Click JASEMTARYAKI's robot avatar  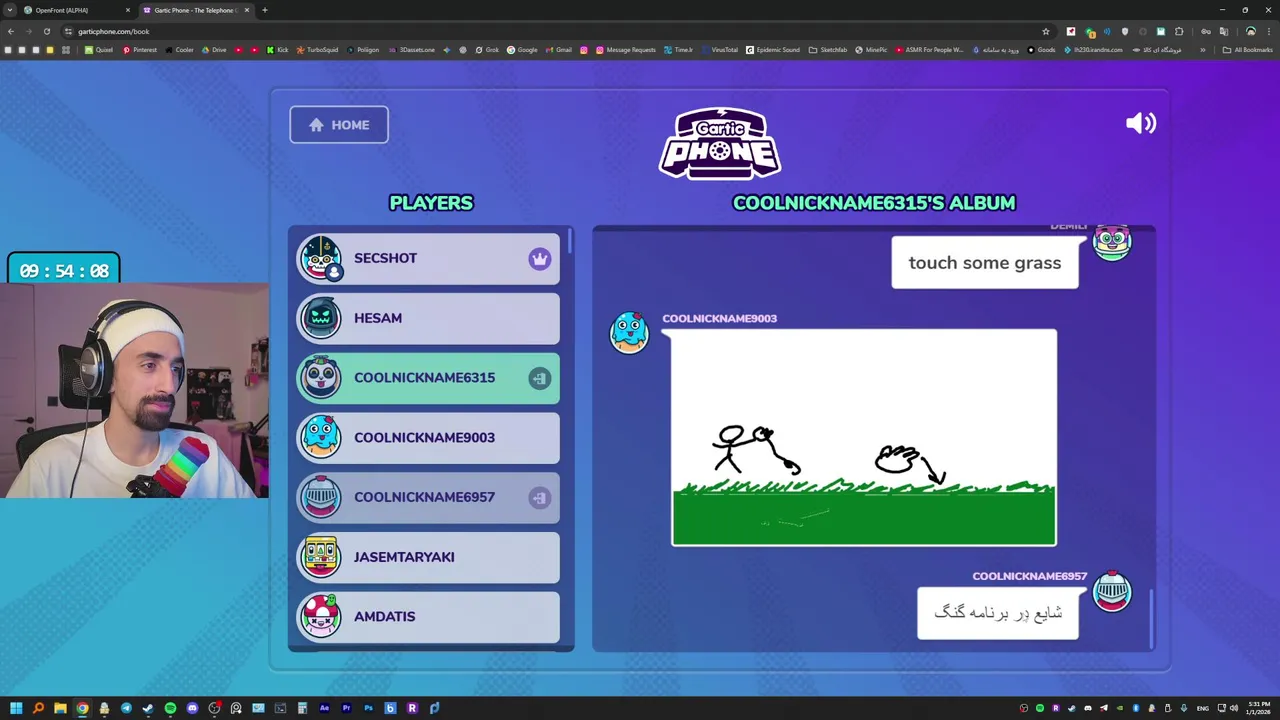[x=321, y=557]
